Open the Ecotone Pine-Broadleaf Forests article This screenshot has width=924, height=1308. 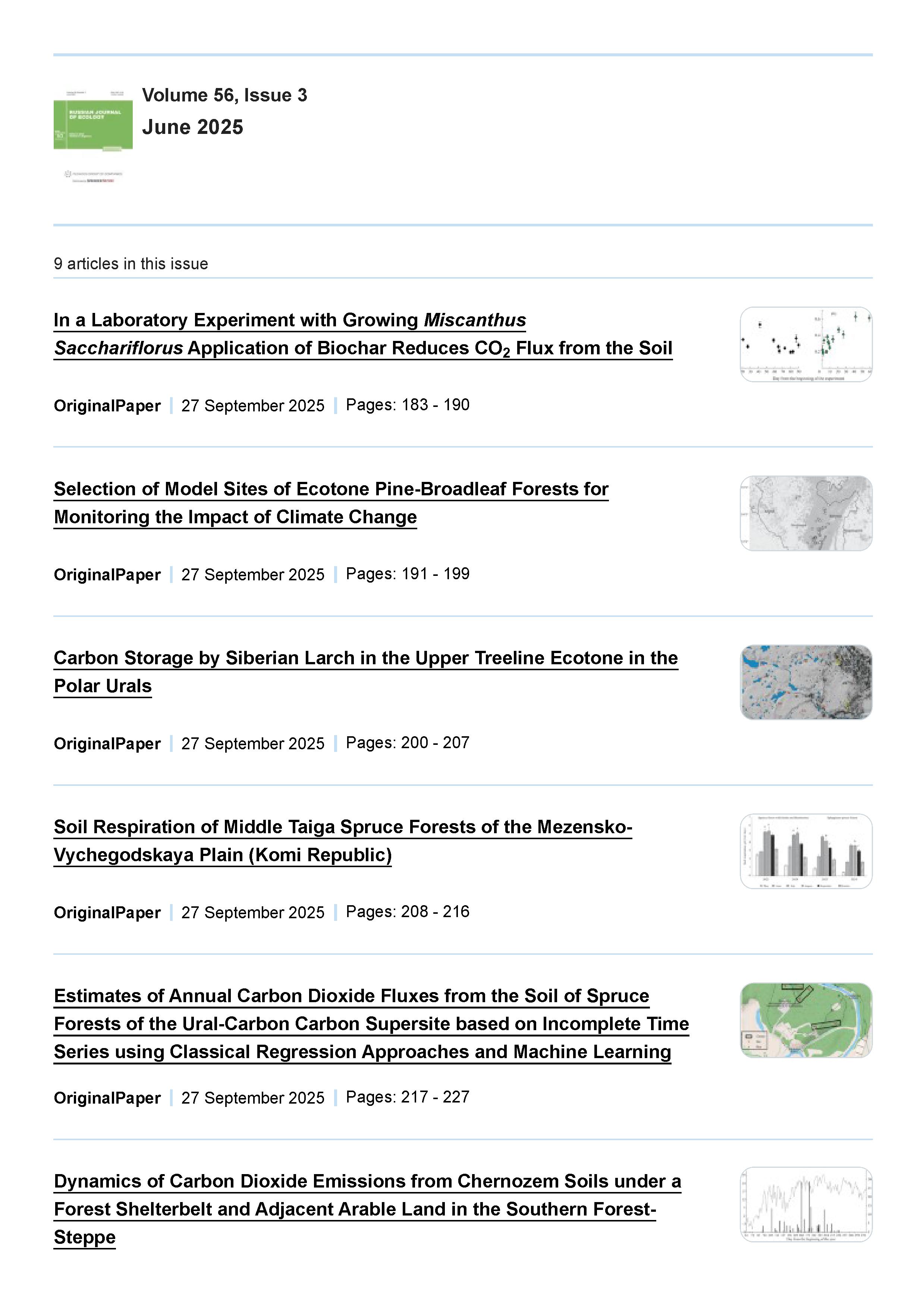click(331, 489)
